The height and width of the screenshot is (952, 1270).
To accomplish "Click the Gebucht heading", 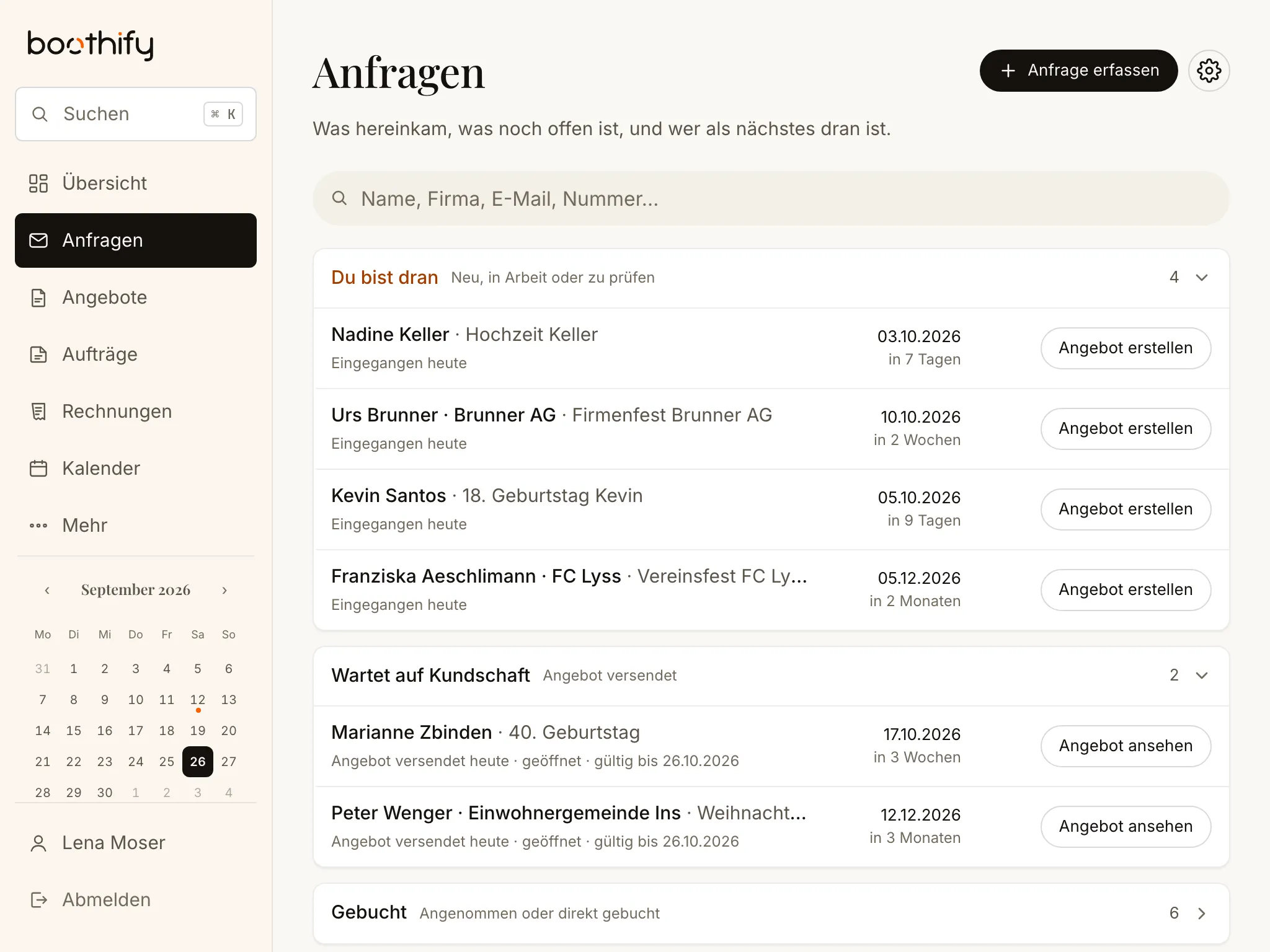I will (369, 912).
